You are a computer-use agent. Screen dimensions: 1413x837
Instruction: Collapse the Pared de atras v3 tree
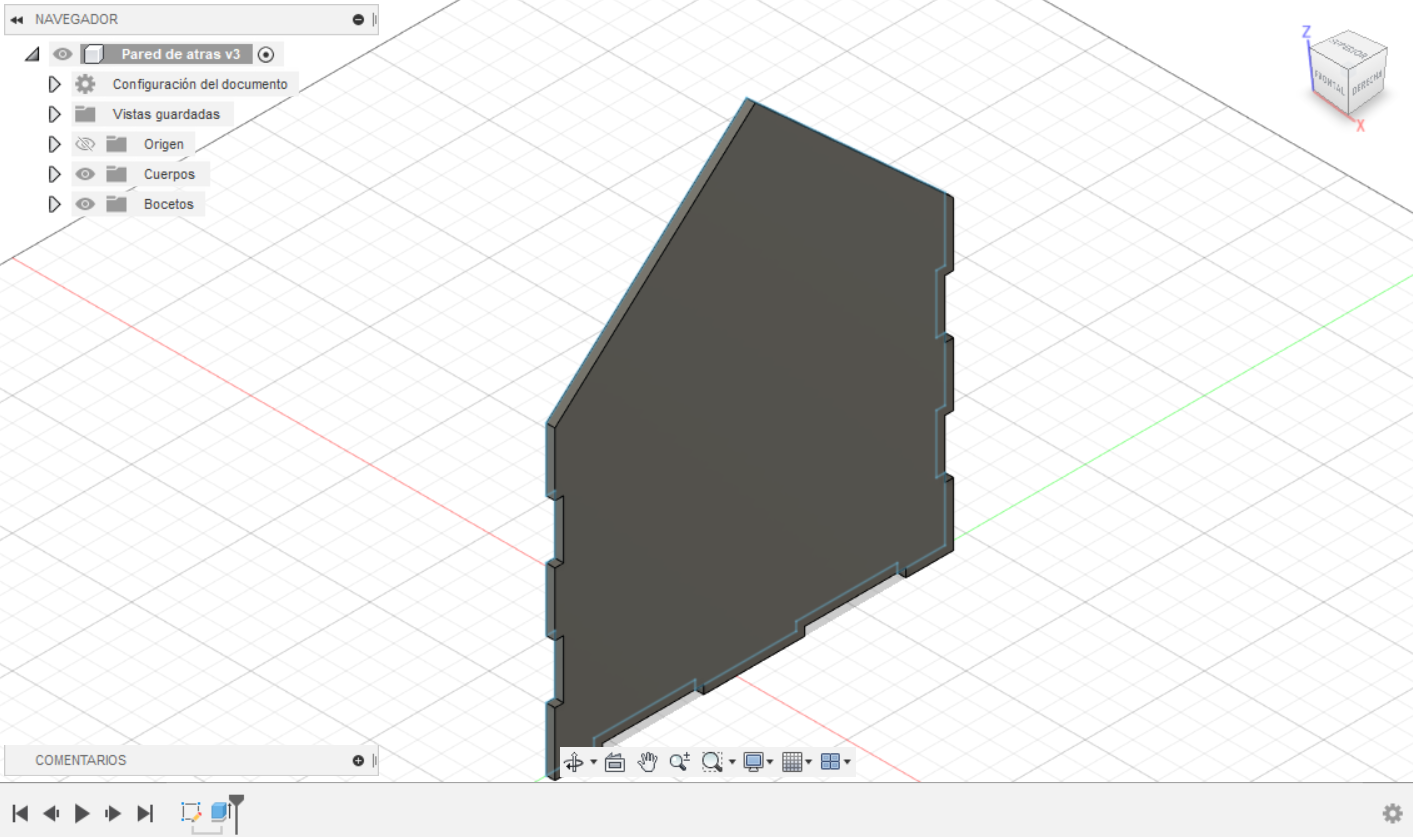31,54
